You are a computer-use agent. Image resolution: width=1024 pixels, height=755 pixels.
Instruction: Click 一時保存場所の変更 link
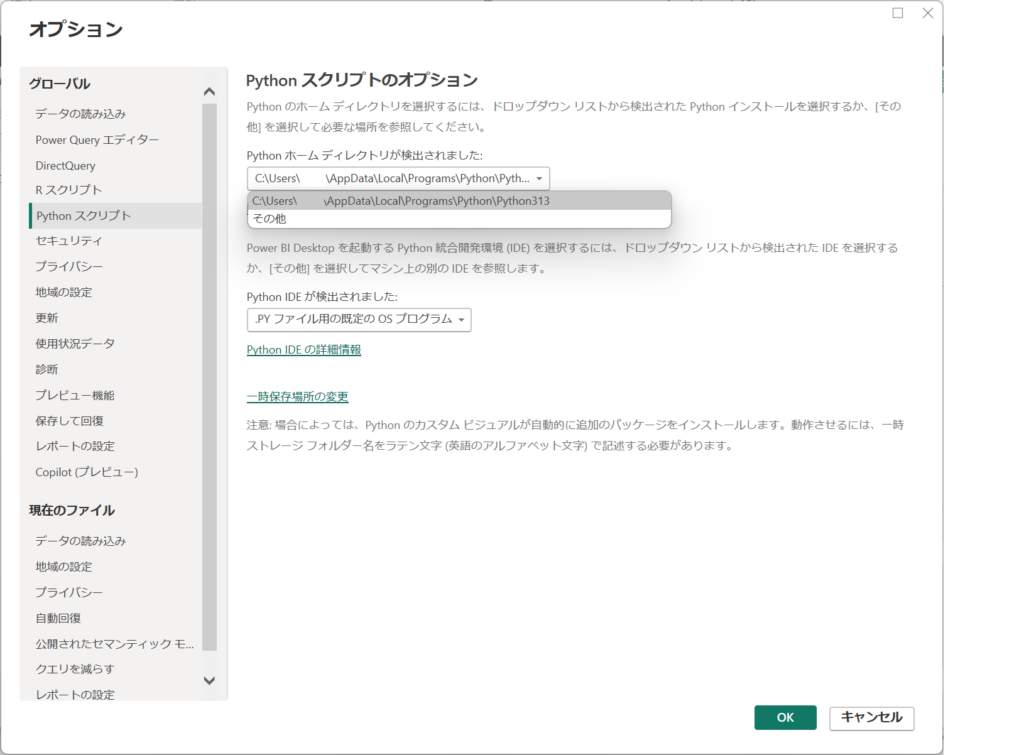297,396
